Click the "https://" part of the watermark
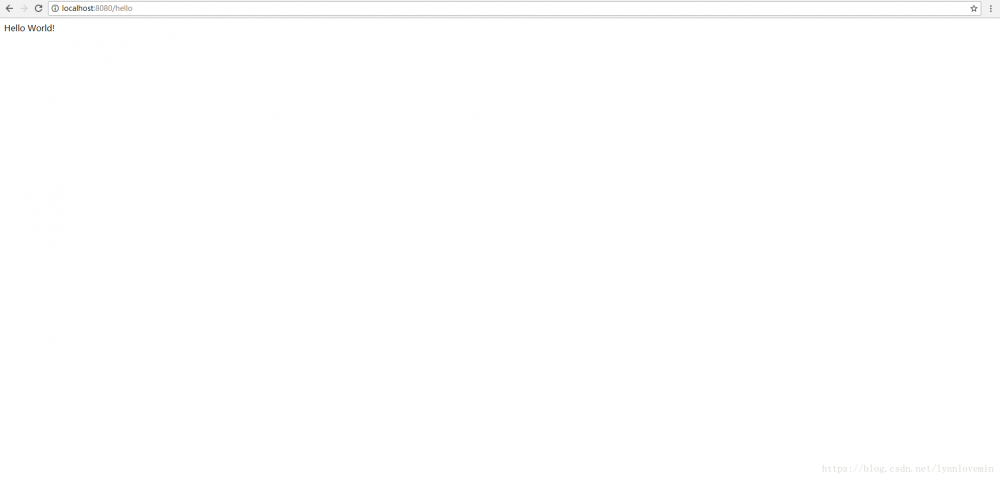1000x479 pixels. pos(842,469)
